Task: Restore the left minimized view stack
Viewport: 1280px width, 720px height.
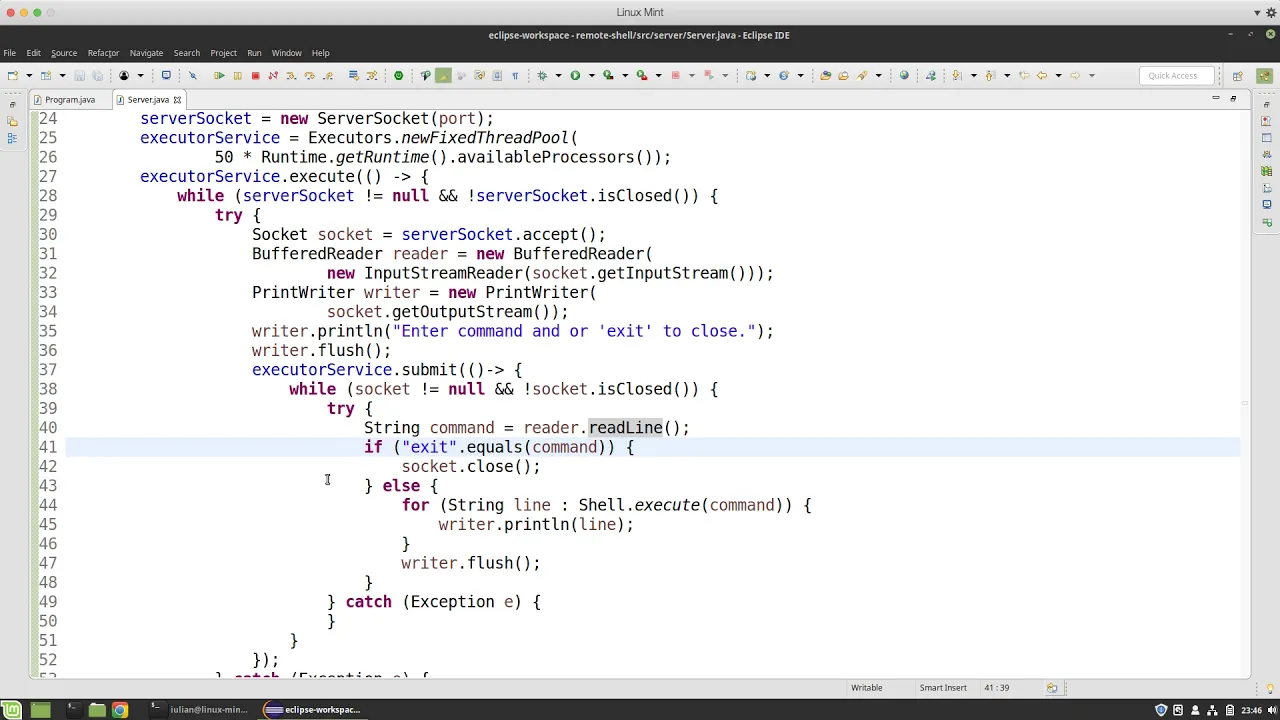Action: tap(12, 104)
